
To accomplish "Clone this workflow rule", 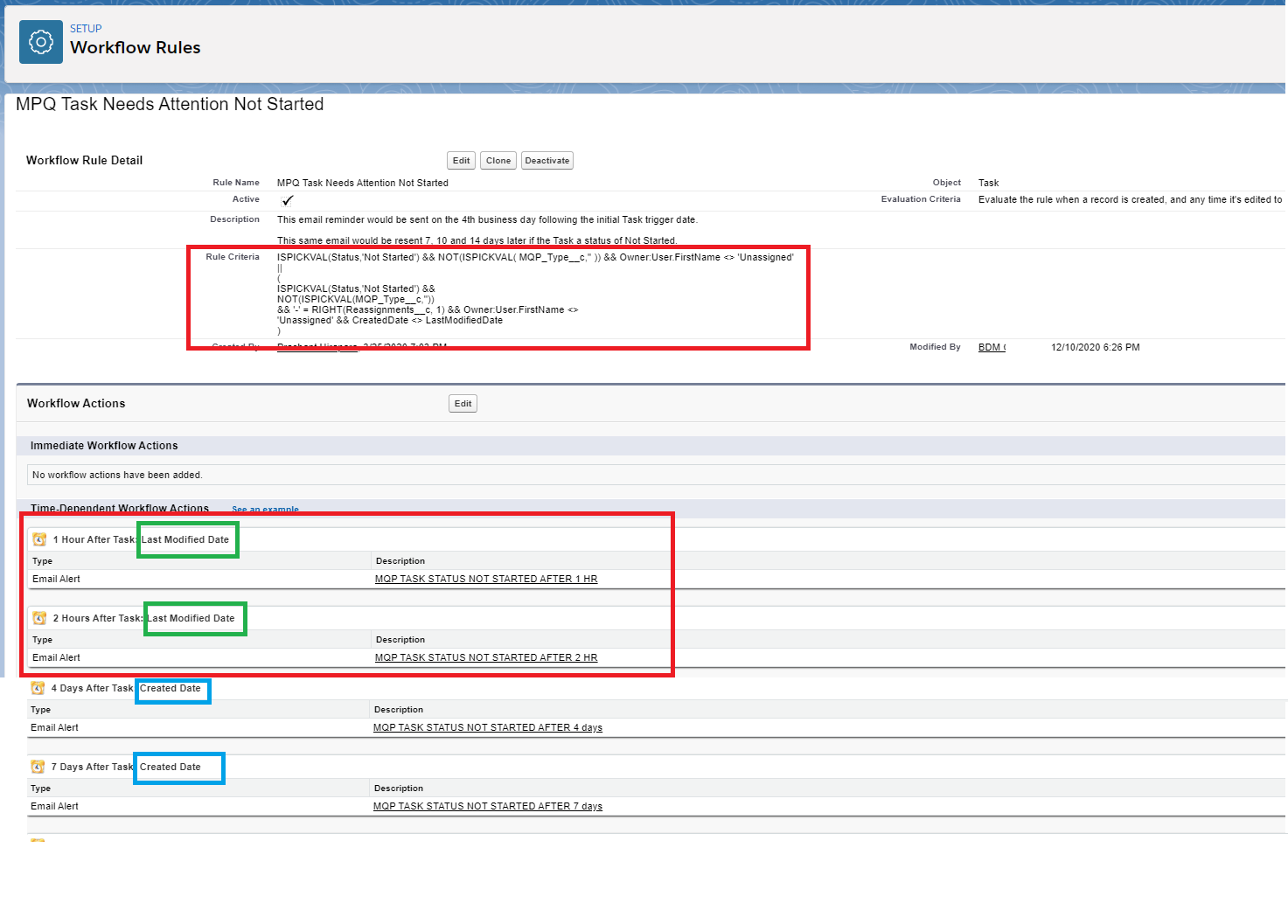I will 498,161.
